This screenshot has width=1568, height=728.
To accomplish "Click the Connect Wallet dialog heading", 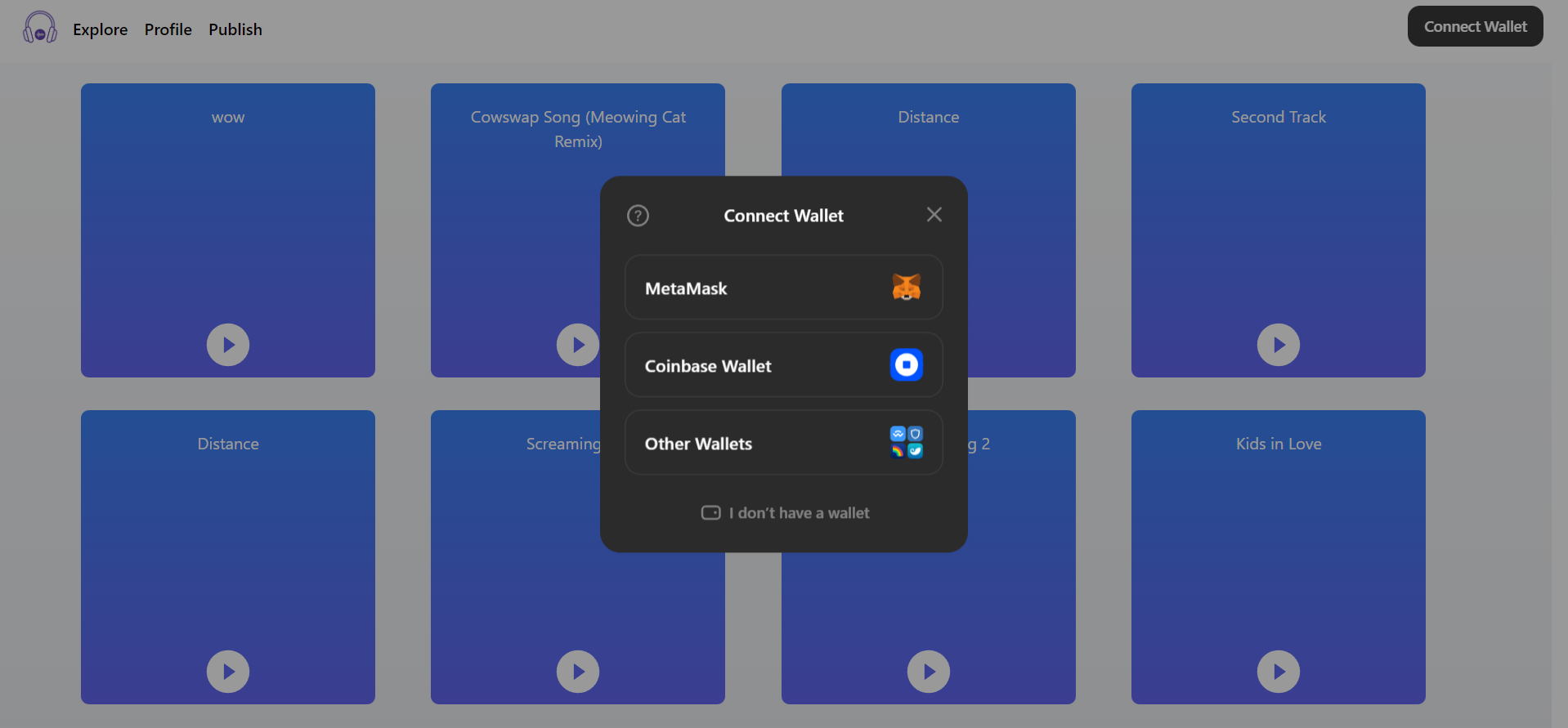I will tap(783, 216).
